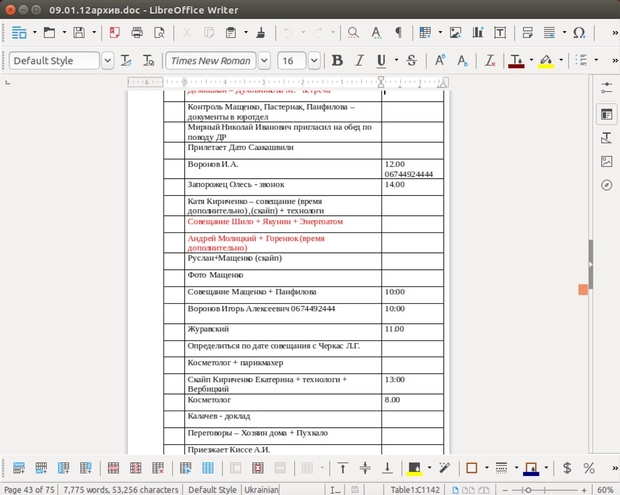Click page number 'Page 43 of 75'
620x495 pixels.
[29, 489]
